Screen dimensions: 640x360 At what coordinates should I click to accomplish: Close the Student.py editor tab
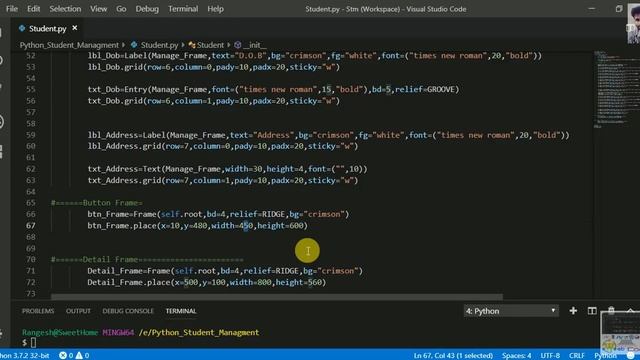74,28
